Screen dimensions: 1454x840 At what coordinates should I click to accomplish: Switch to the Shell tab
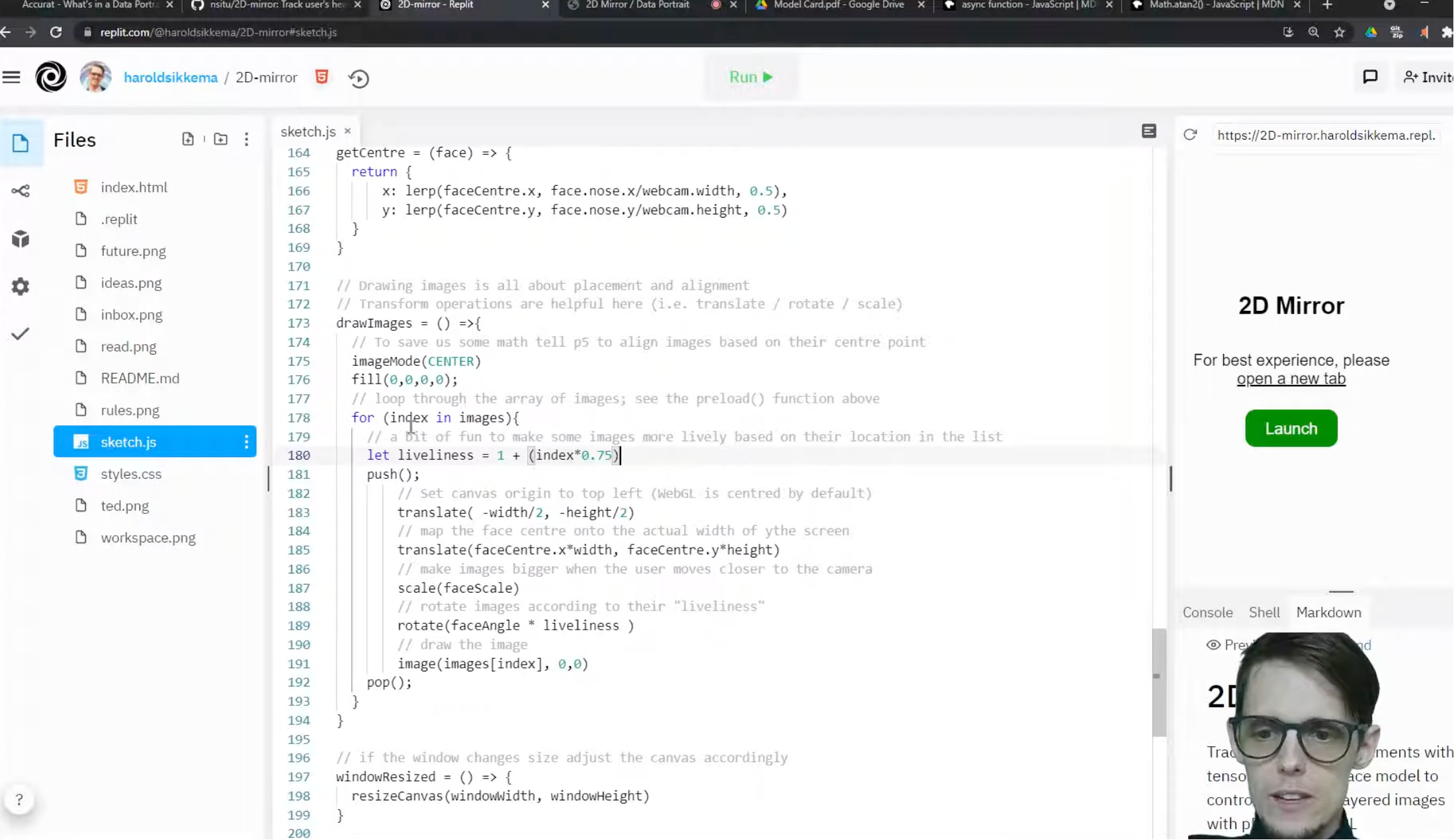point(1264,612)
